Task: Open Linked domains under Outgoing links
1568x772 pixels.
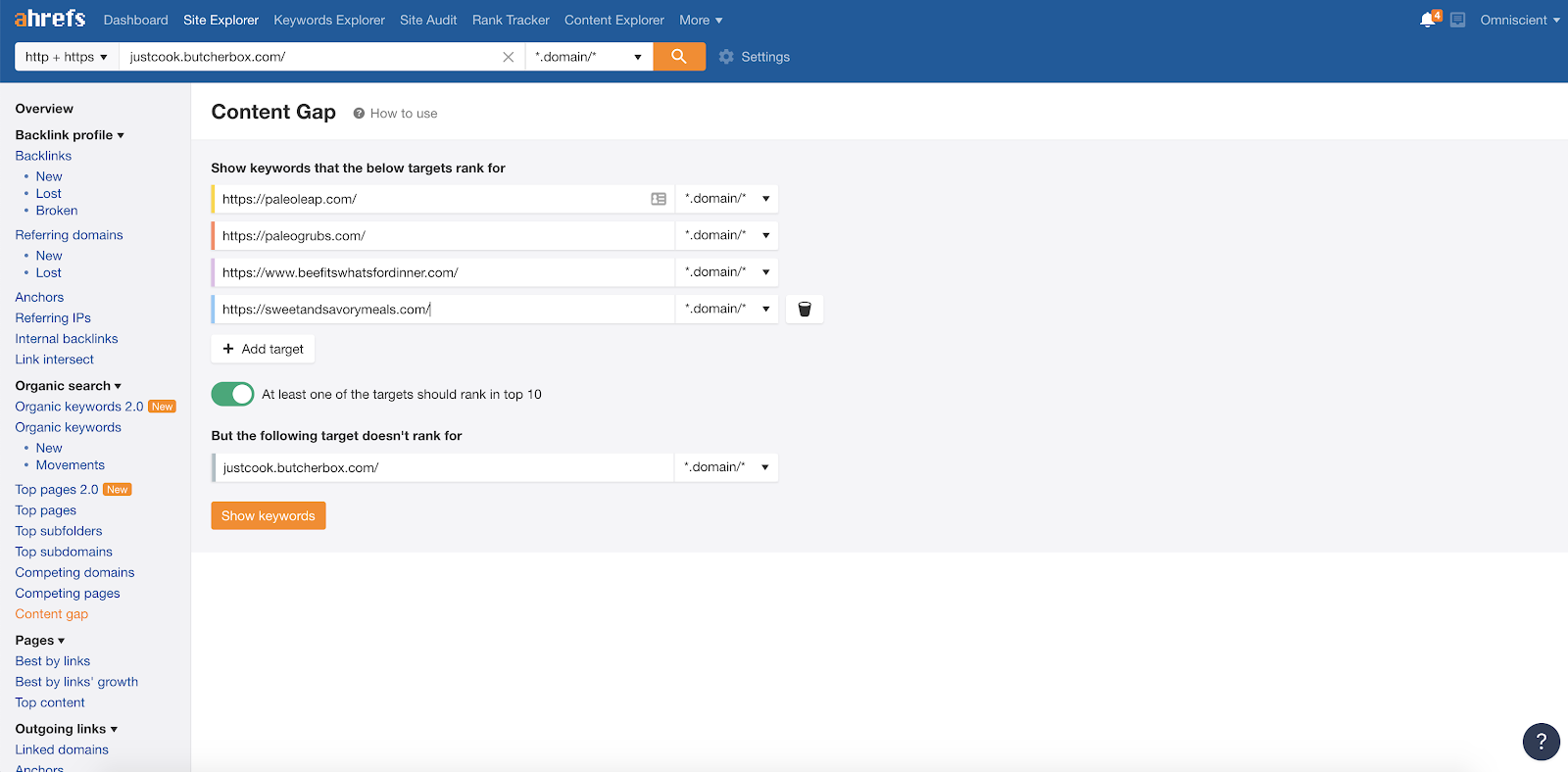Action: click(x=62, y=749)
